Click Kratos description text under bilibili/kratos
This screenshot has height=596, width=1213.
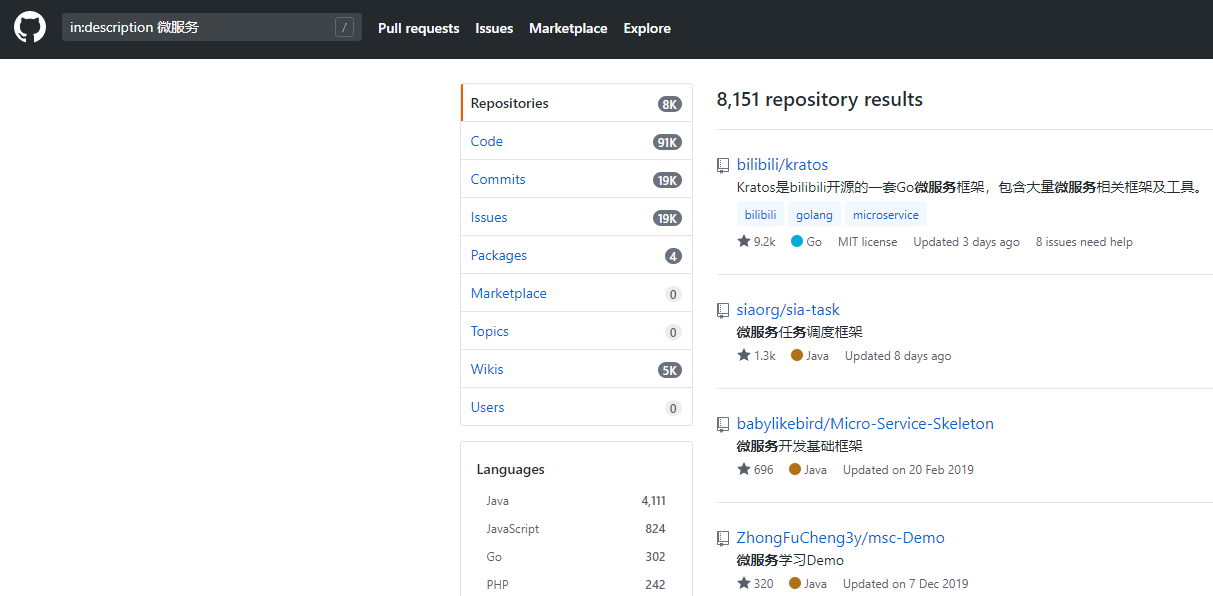(x=970, y=187)
